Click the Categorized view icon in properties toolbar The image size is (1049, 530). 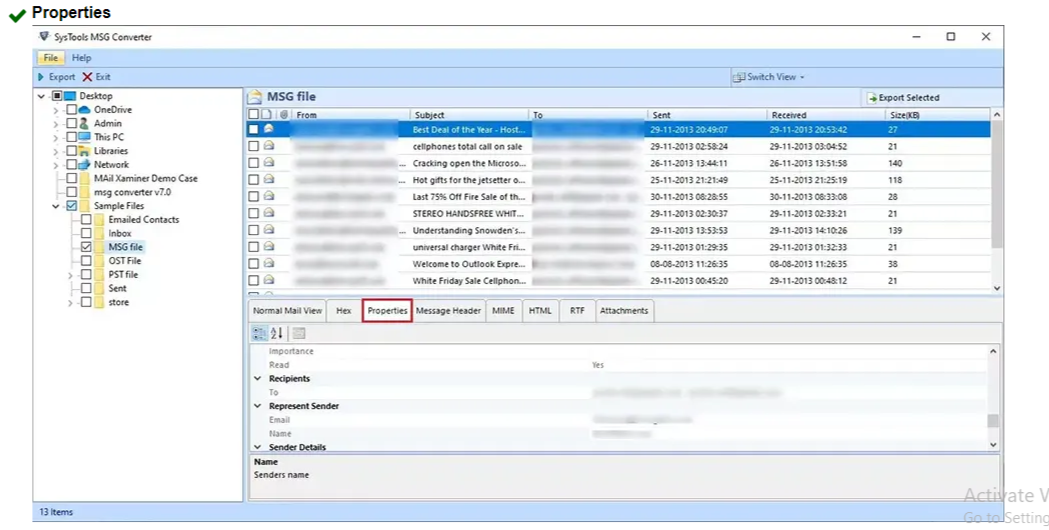260,333
